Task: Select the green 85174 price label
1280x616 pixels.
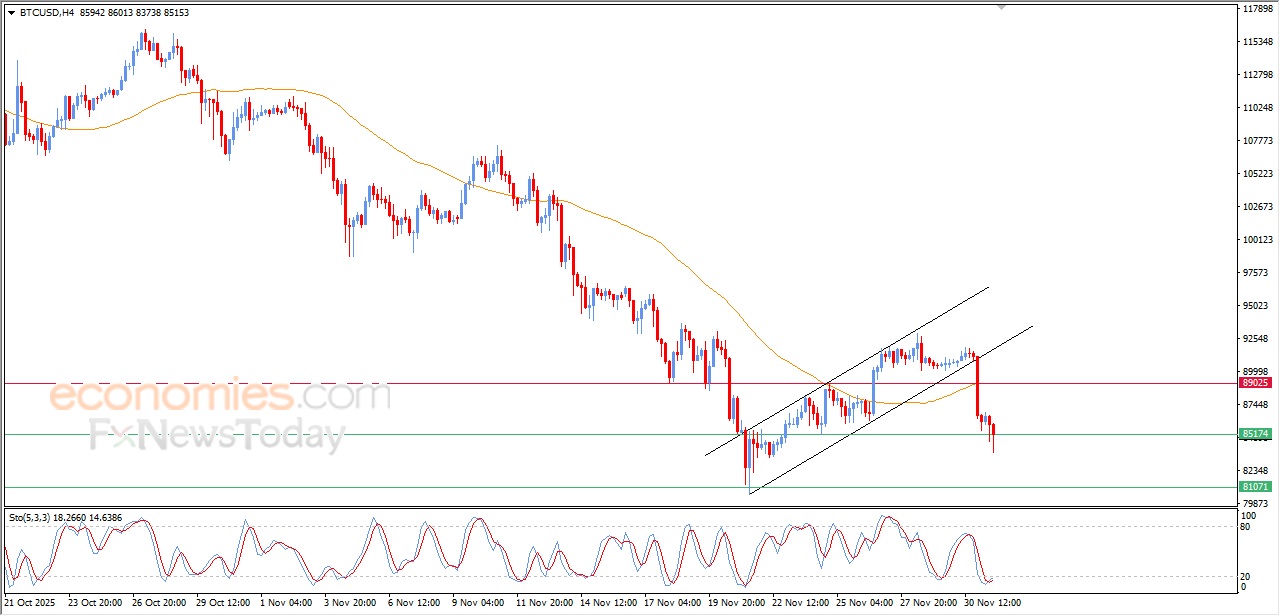Action: 1255,434
